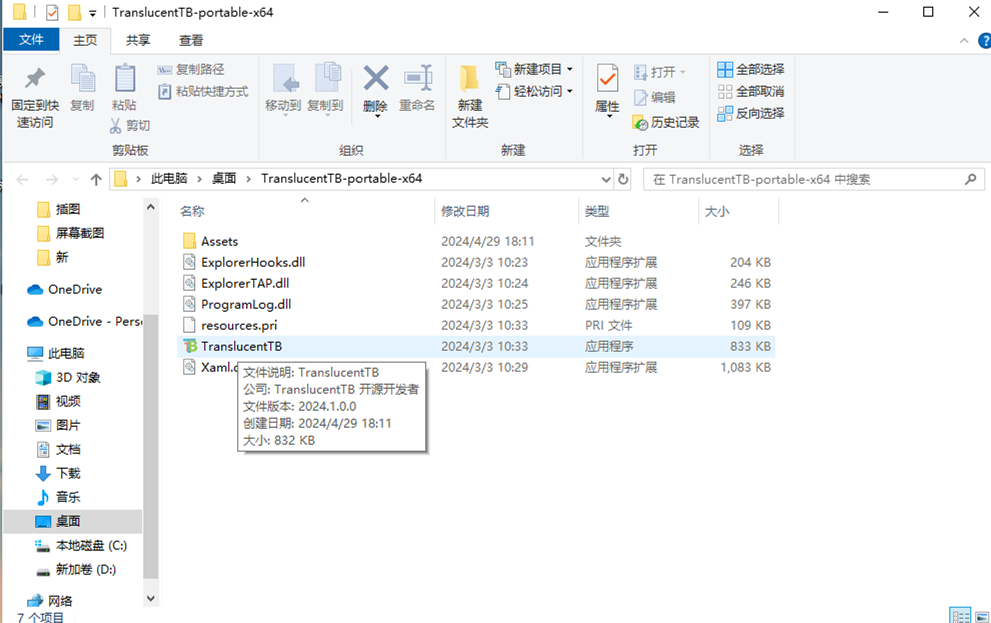Open the 移动到 (Move to) menu
The height and width of the screenshot is (623, 991).
[283, 89]
